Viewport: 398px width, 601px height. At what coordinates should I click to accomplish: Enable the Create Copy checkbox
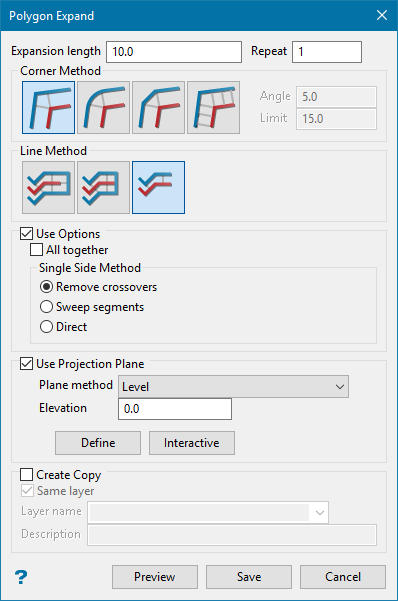(26, 475)
